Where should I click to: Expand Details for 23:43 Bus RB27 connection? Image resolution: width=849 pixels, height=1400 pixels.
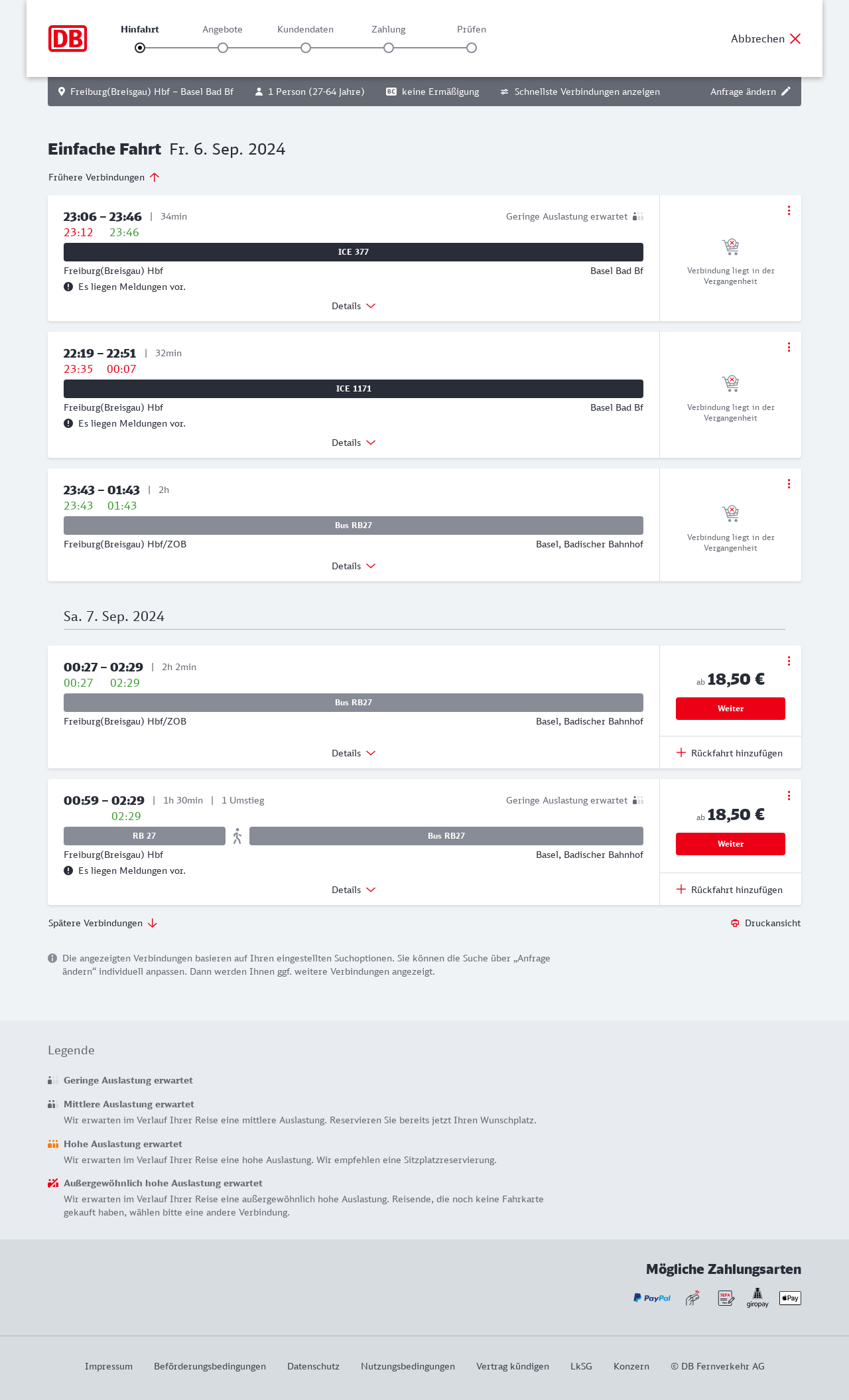pyautogui.click(x=354, y=566)
